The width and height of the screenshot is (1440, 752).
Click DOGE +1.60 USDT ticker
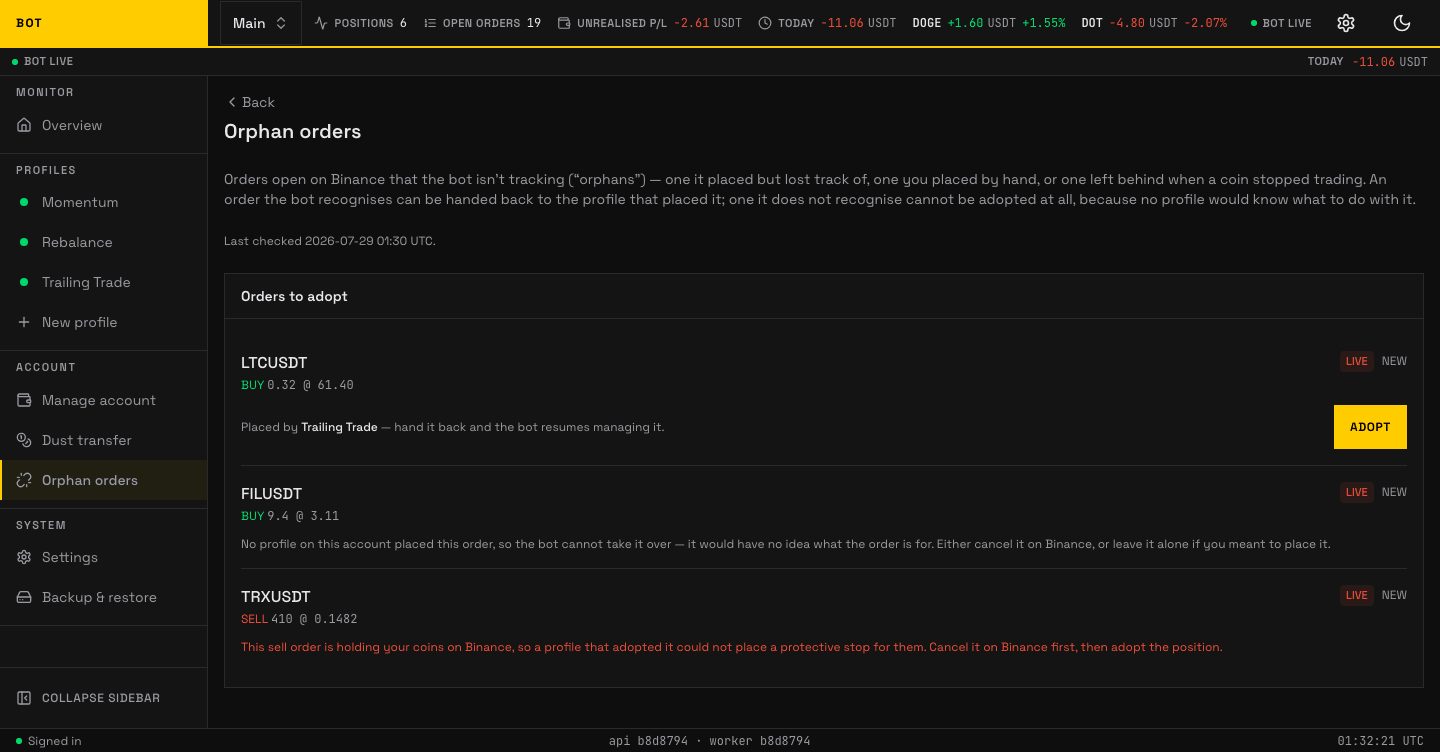(989, 23)
